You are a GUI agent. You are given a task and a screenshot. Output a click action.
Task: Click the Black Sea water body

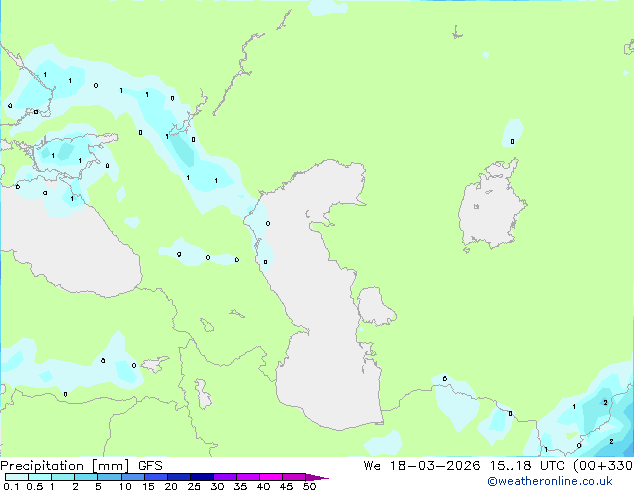69,247
